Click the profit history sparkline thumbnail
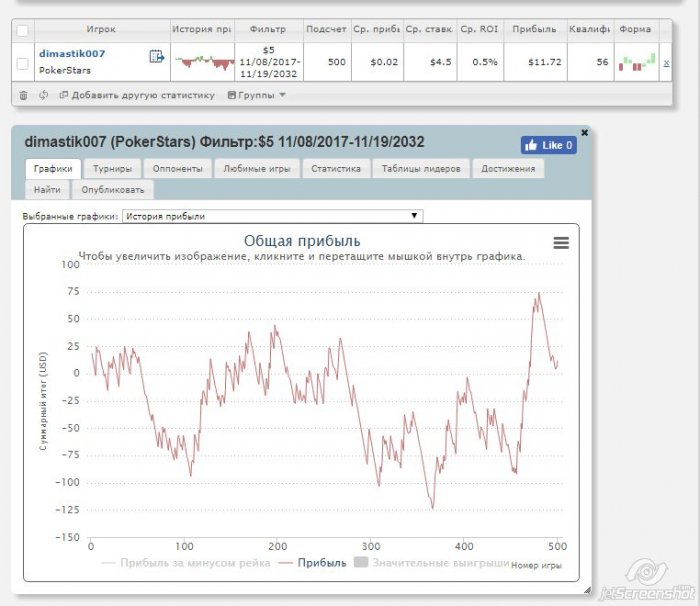Screen dimensions: 700x606 204,62
